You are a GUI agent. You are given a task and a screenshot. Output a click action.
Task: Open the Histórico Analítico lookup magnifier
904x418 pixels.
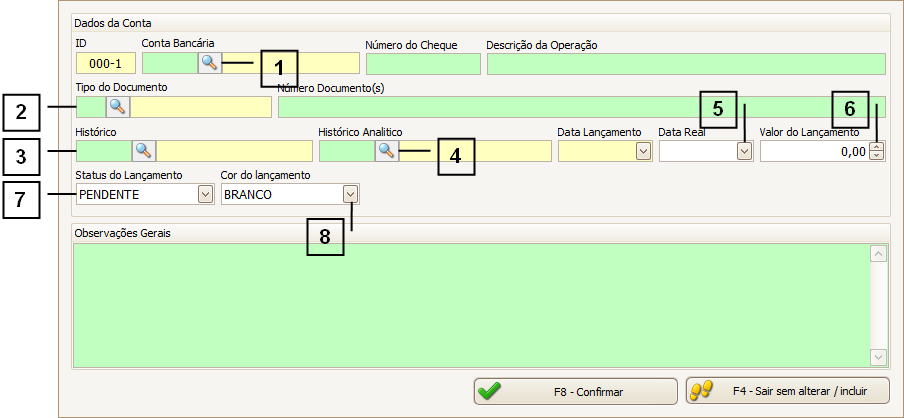(386, 151)
